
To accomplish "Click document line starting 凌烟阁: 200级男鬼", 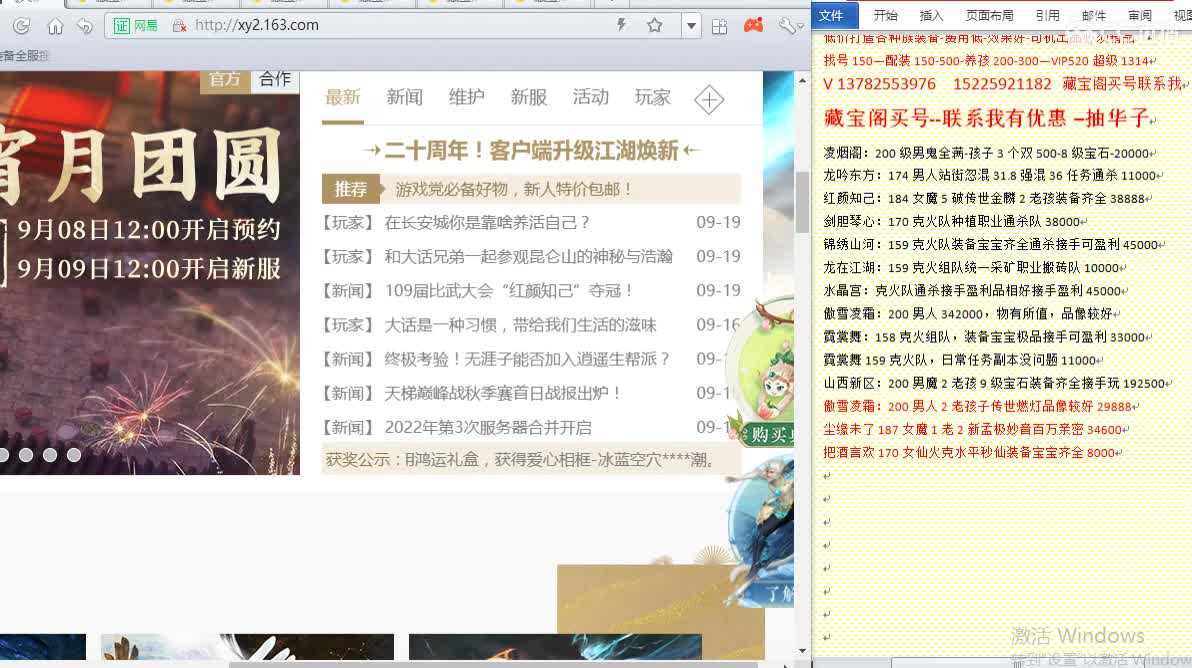I will (x=988, y=153).
